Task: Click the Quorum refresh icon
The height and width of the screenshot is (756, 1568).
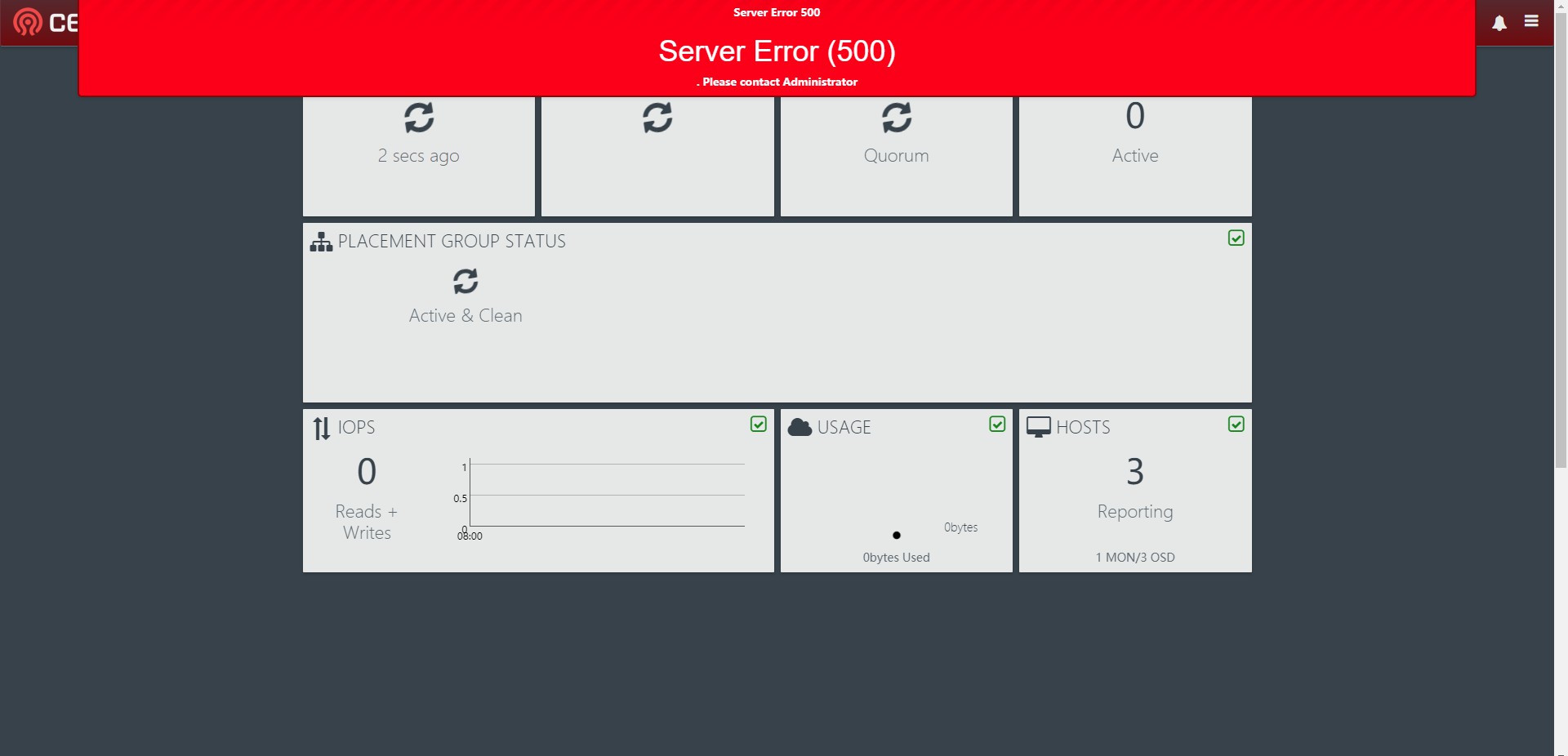Action: click(x=896, y=118)
